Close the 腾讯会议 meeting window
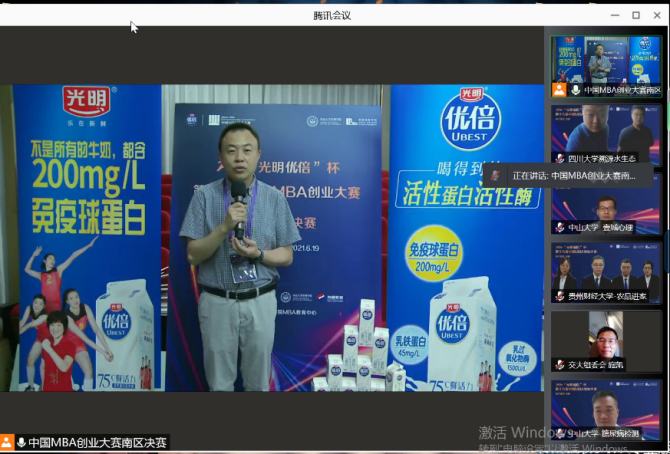 [x=657, y=15]
